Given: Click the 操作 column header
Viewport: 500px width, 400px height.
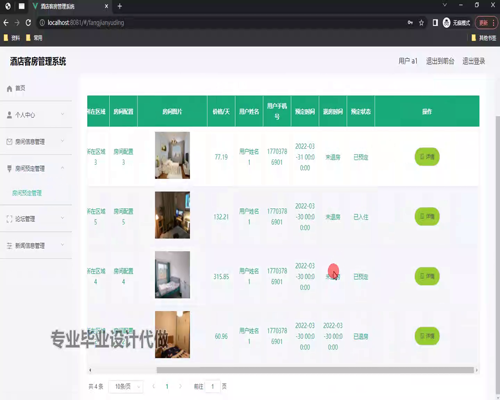Looking at the screenshot, I should point(427,111).
